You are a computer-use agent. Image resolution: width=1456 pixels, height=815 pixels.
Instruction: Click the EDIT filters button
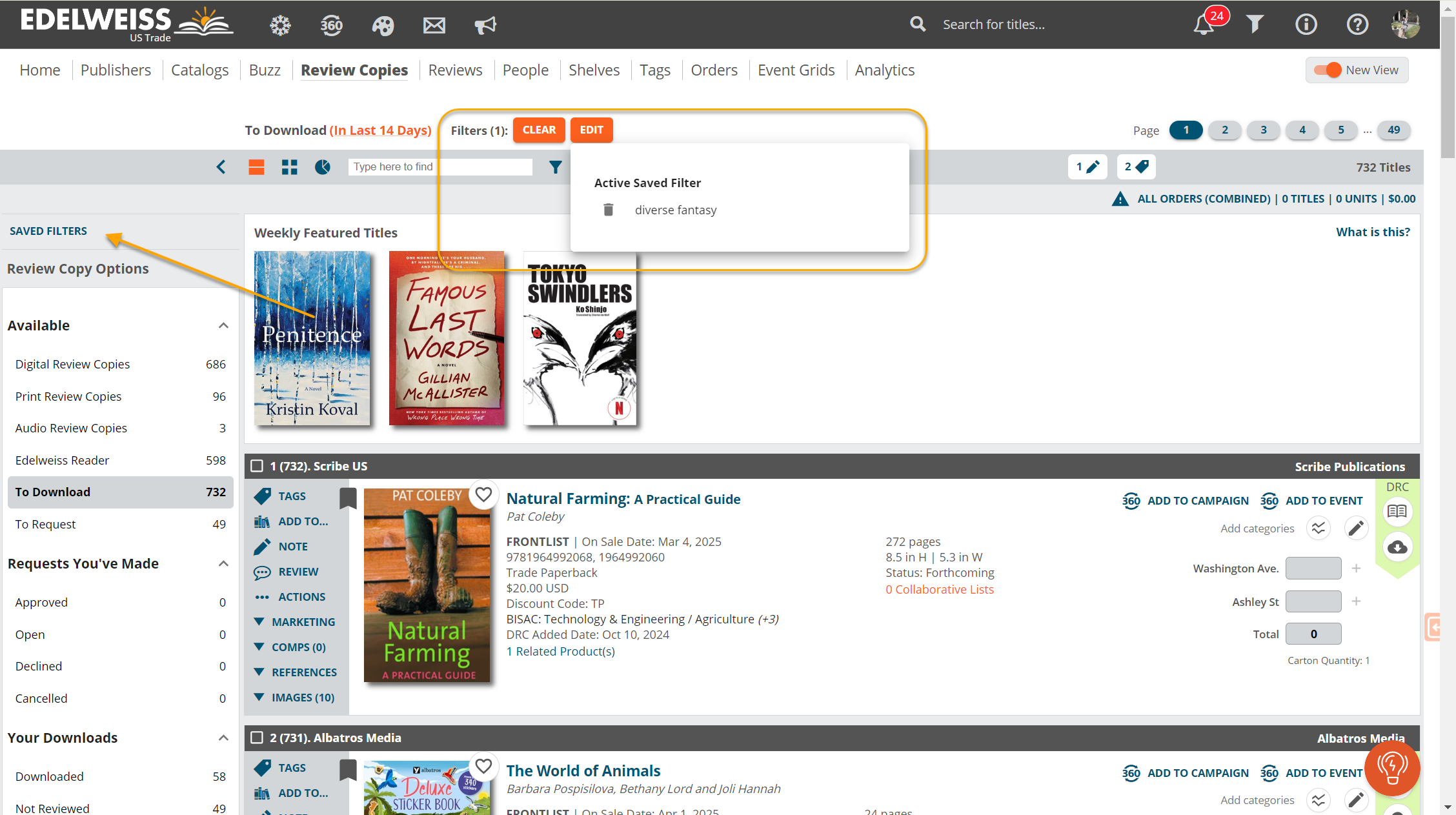point(591,130)
